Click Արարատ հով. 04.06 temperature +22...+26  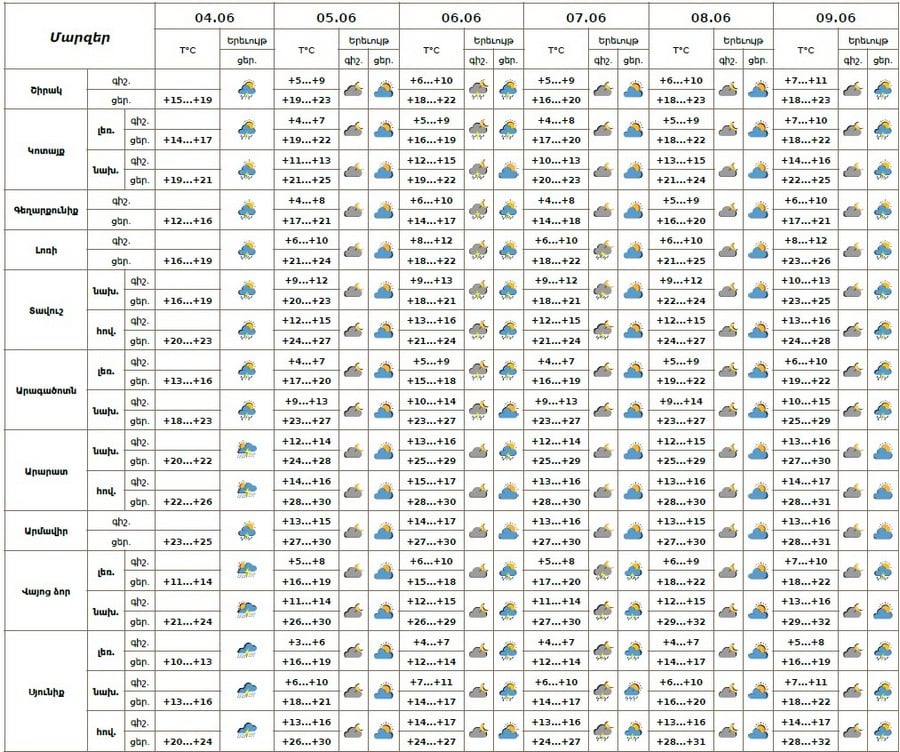[188, 501]
